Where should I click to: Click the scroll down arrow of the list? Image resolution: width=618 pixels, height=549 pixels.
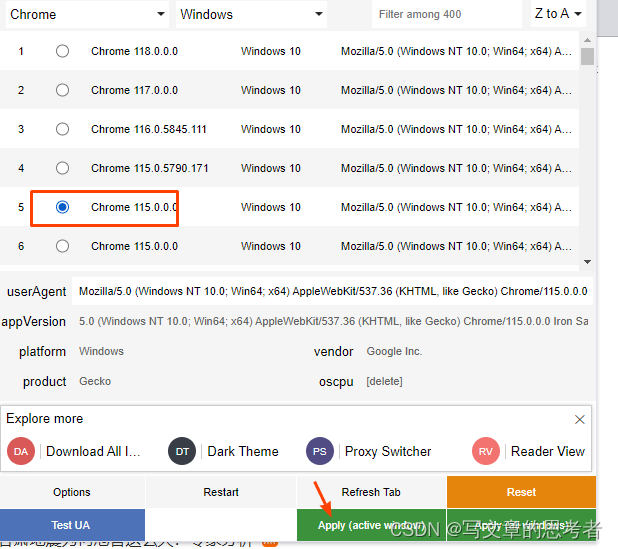(587, 262)
